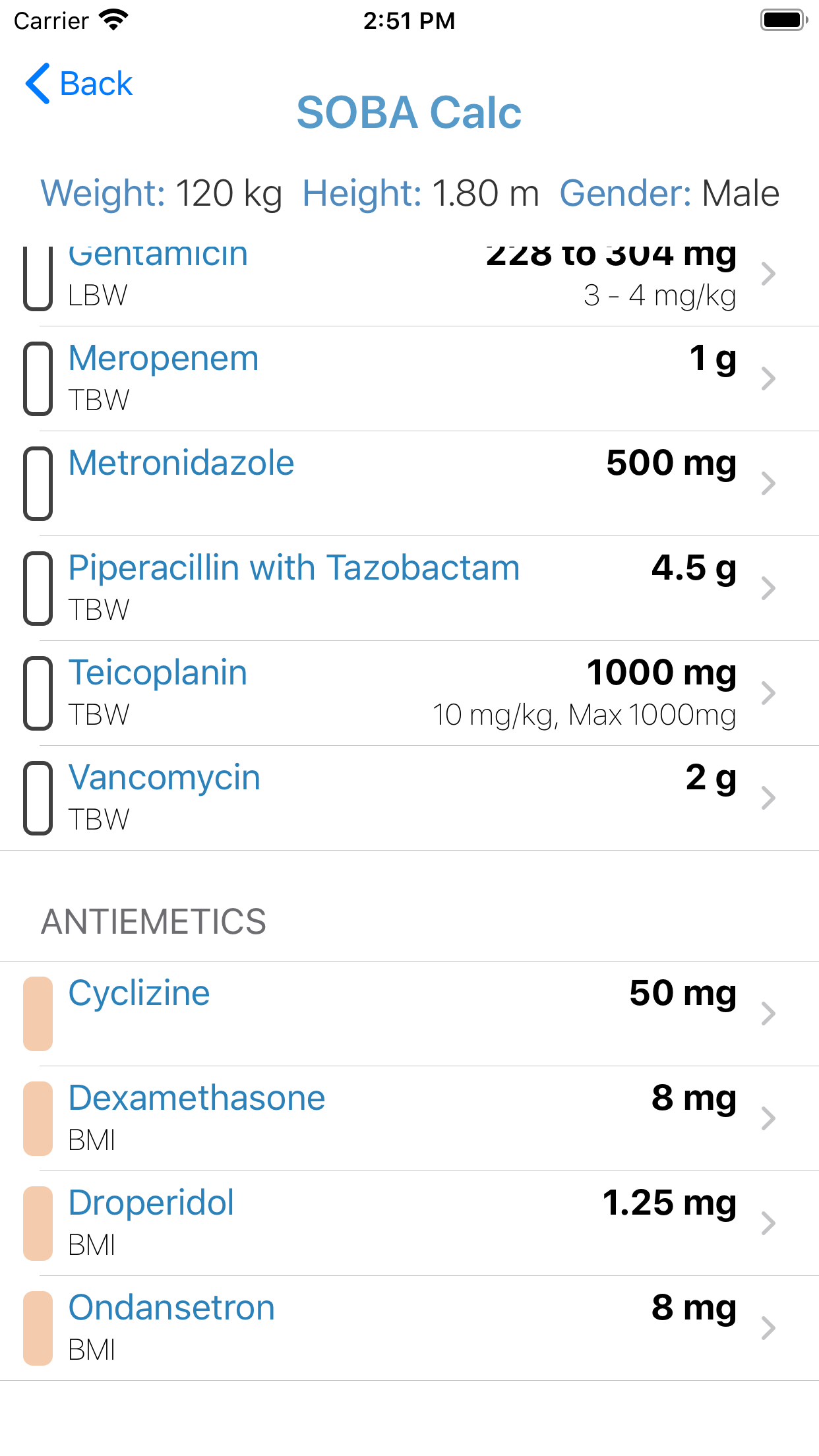The height and width of the screenshot is (1456, 819).
Task: Tap the Gender Male label
Action: pyautogui.click(x=669, y=193)
